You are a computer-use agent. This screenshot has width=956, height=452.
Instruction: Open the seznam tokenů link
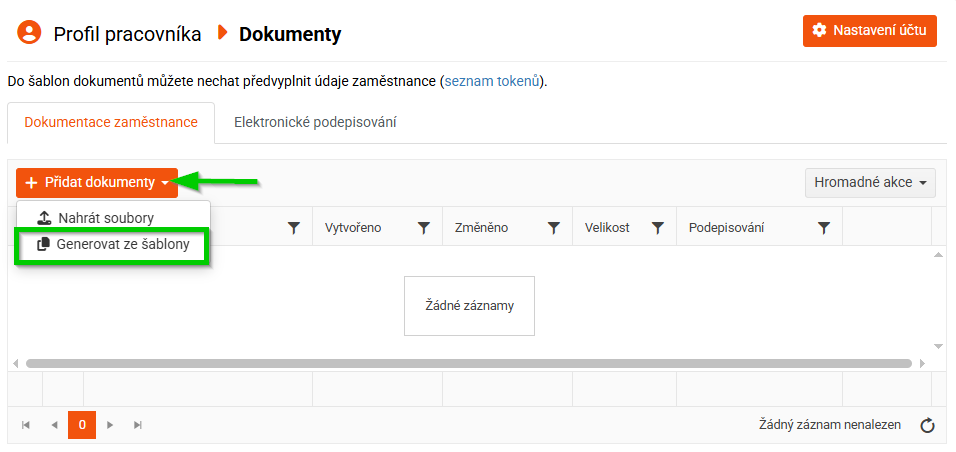point(494,81)
